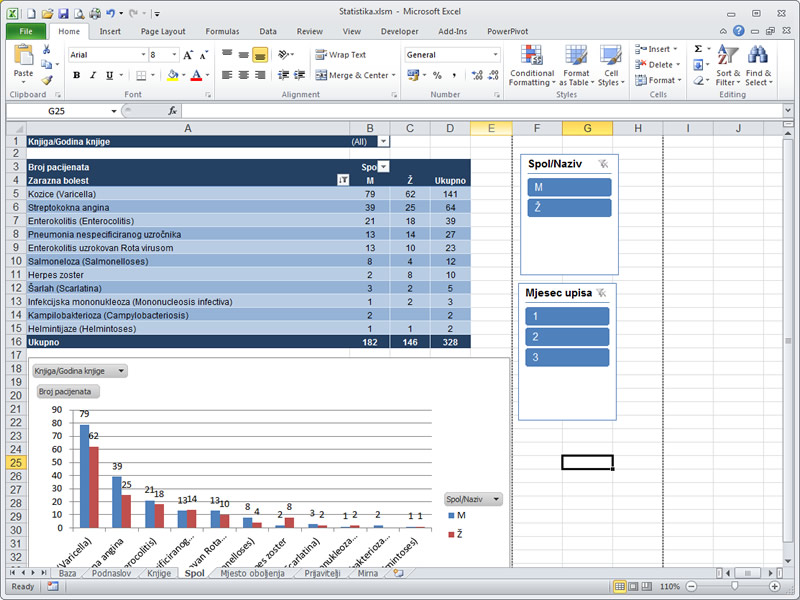Open chart field button Knjiga/Godina knjige

pyautogui.click(x=80, y=371)
